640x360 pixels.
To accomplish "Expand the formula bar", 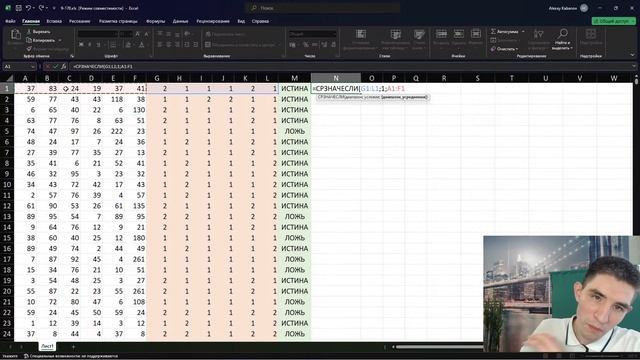I will tap(634, 66).
